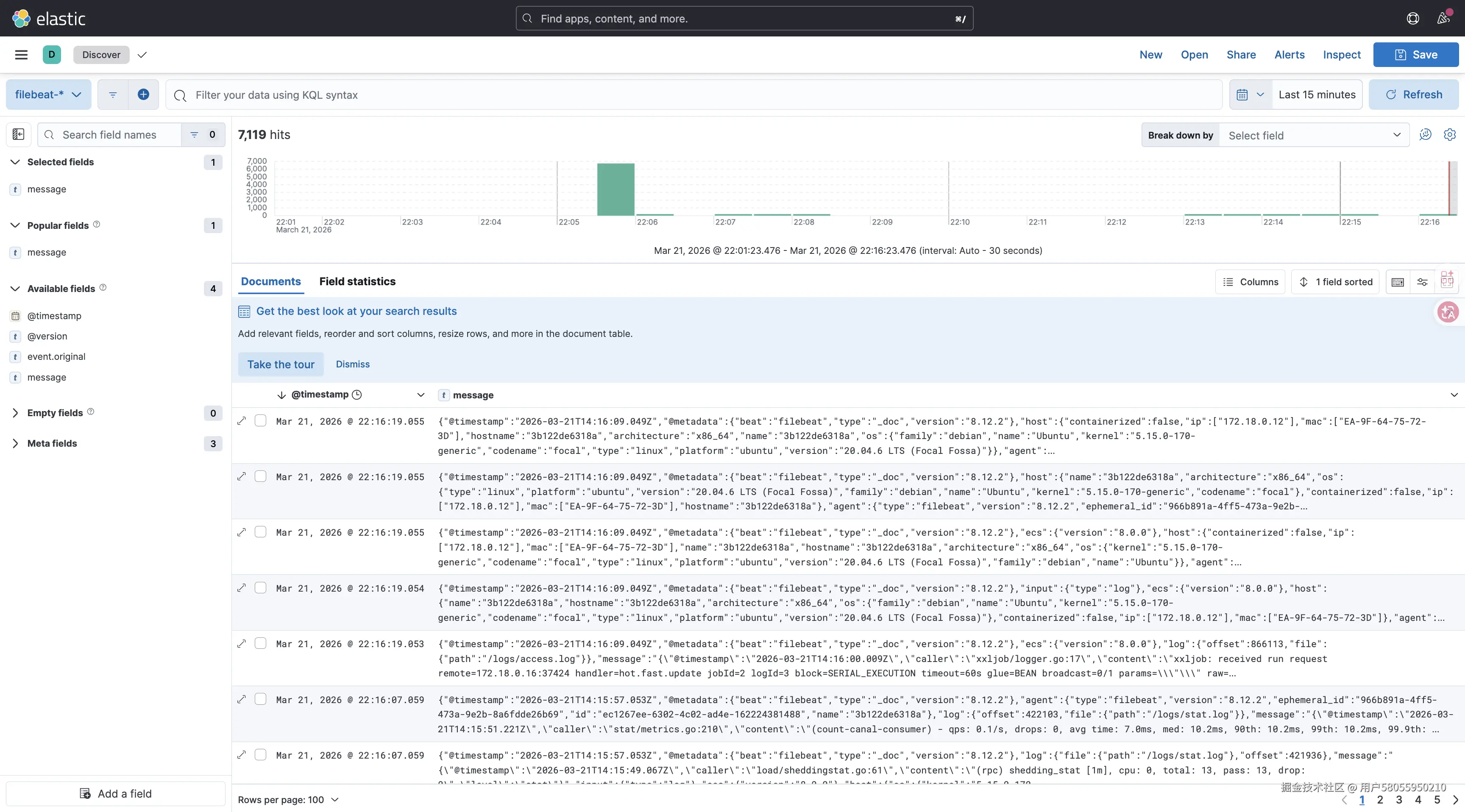
Task: Check the second document row checkbox
Action: pos(260,476)
